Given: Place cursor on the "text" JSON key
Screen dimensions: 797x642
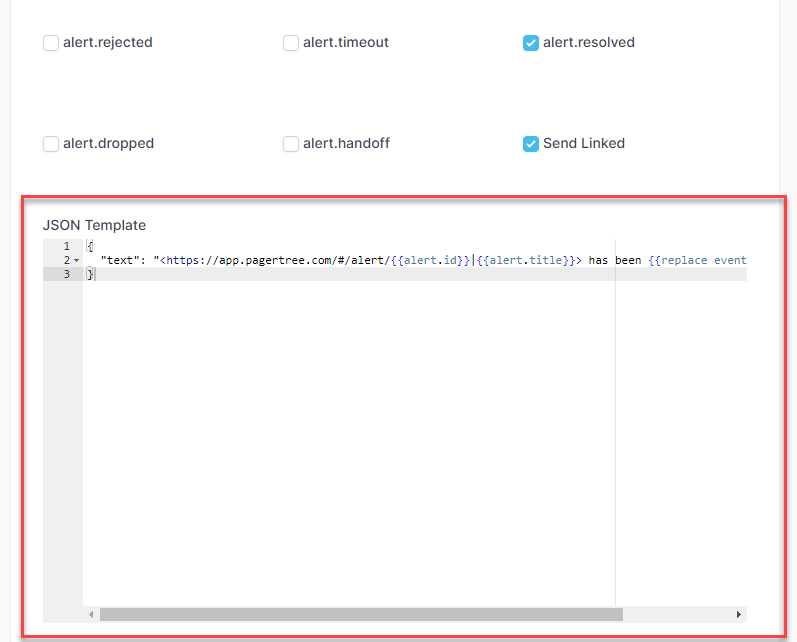Looking at the screenshot, I should [120, 260].
